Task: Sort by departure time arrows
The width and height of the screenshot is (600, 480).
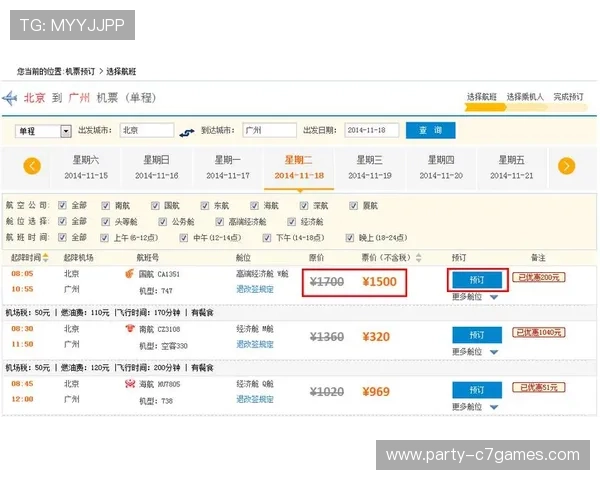Action: [x=46, y=258]
